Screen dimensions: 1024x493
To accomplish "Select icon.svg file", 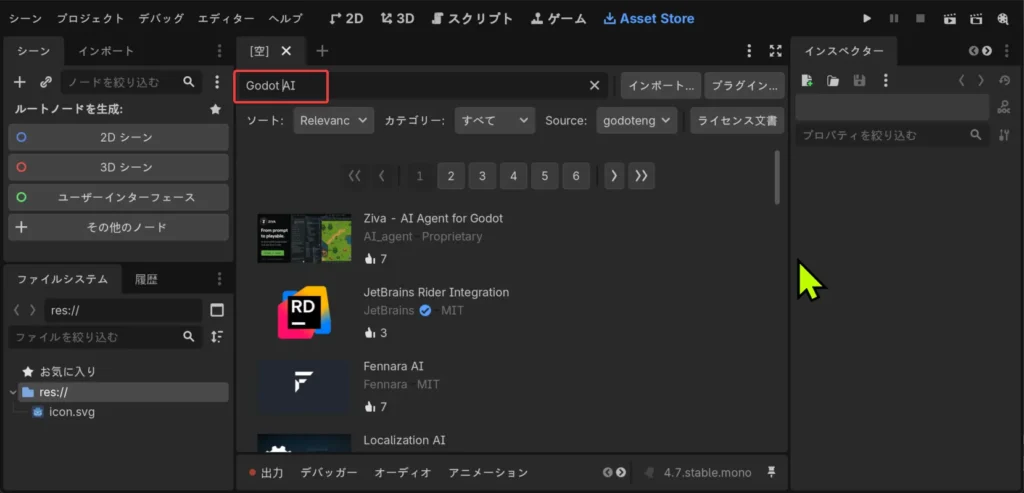I will click(x=72, y=412).
